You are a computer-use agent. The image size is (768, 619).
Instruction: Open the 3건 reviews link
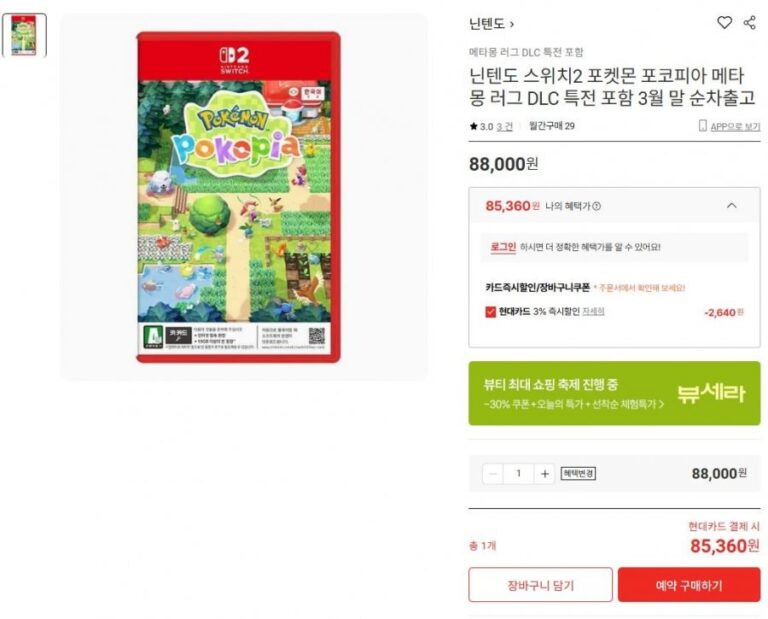(504, 126)
